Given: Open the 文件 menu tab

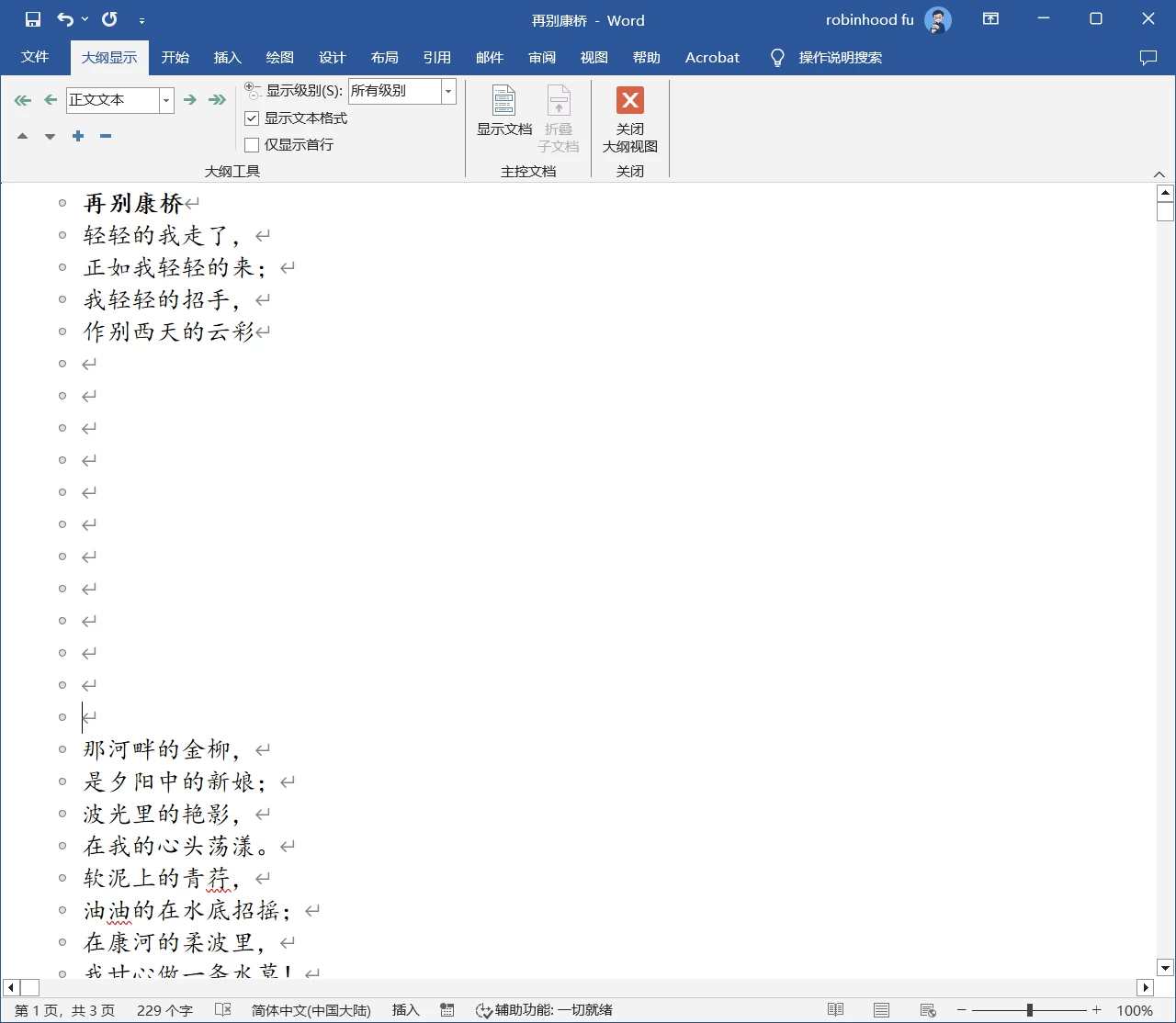Looking at the screenshot, I should (35, 57).
